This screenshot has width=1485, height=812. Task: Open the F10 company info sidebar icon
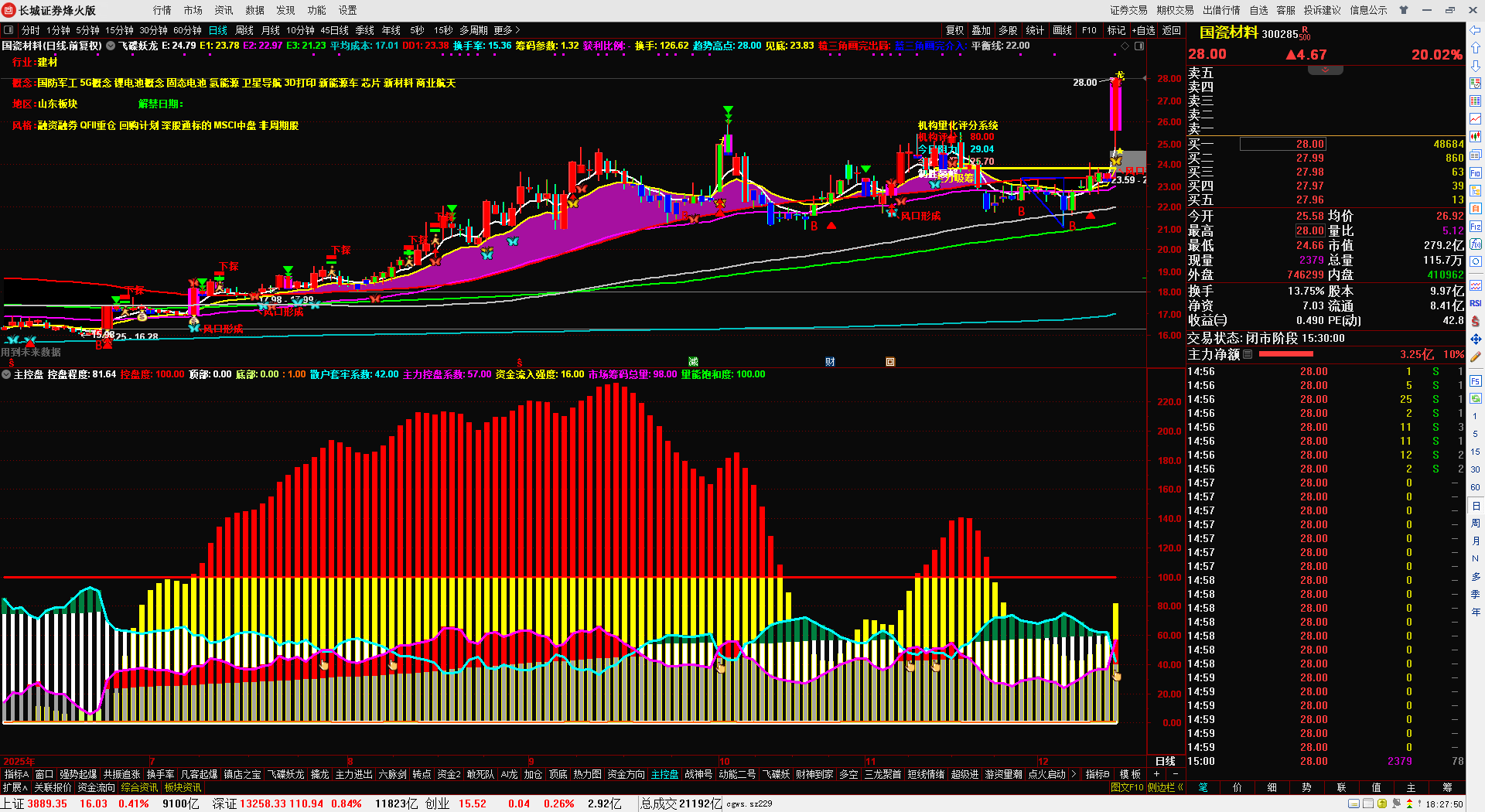coord(1476,173)
